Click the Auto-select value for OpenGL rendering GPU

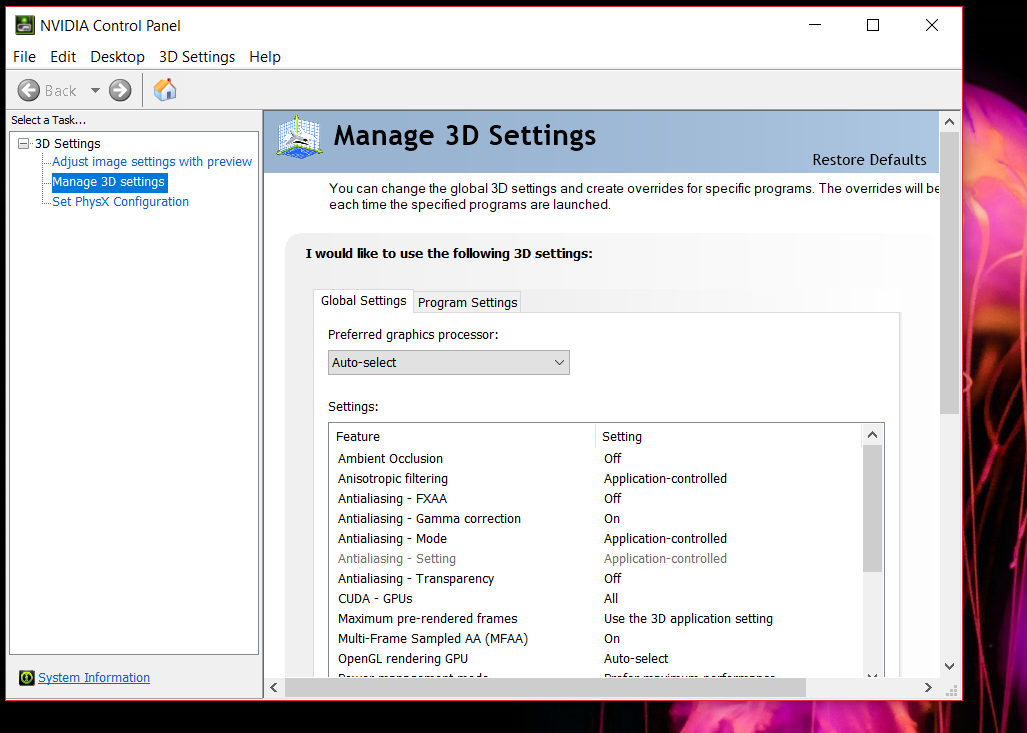pyautogui.click(x=636, y=658)
